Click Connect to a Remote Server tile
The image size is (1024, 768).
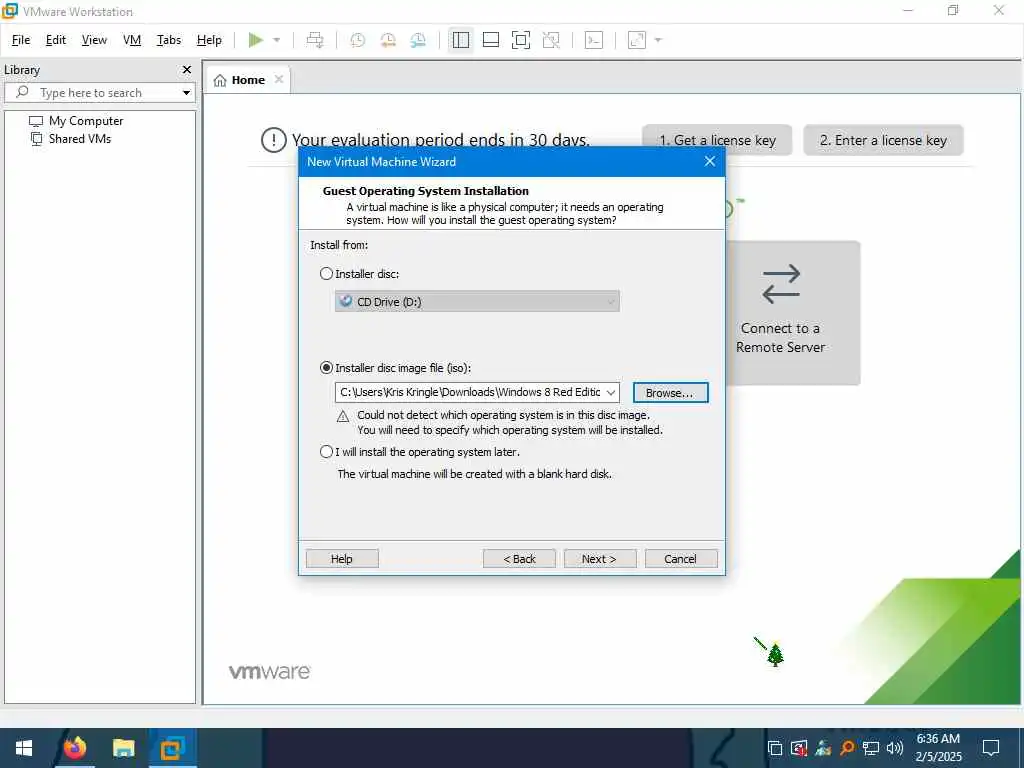click(x=793, y=313)
